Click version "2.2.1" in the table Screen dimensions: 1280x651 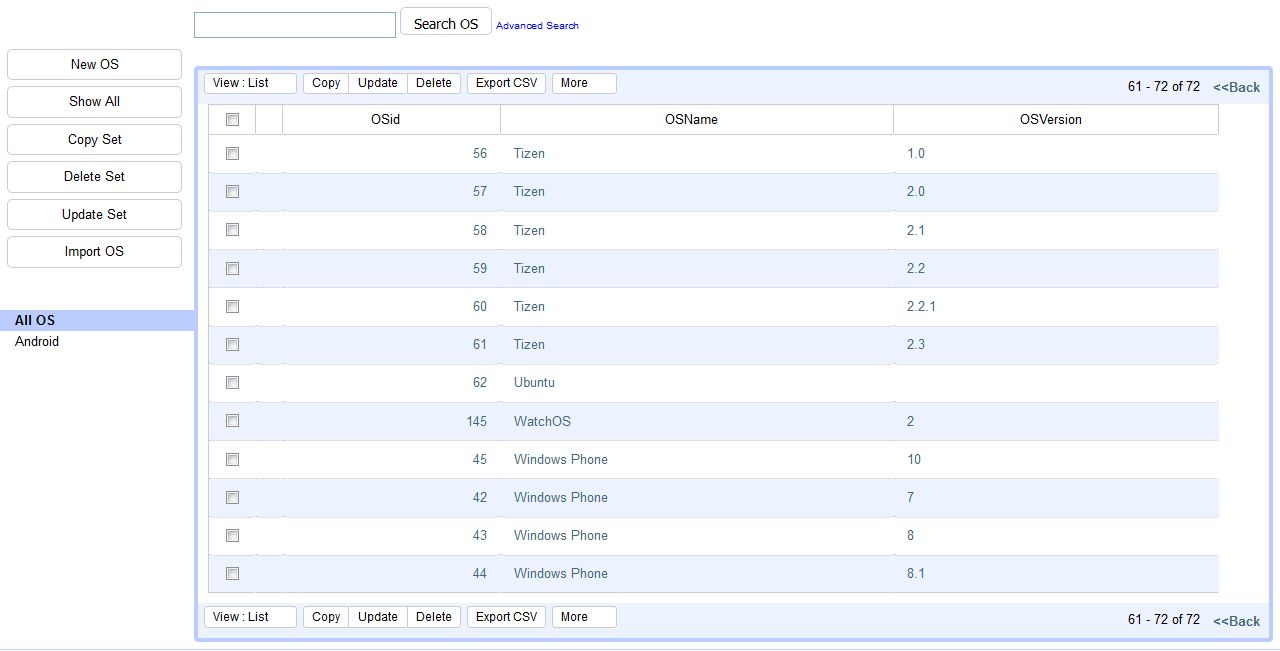[x=921, y=306]
